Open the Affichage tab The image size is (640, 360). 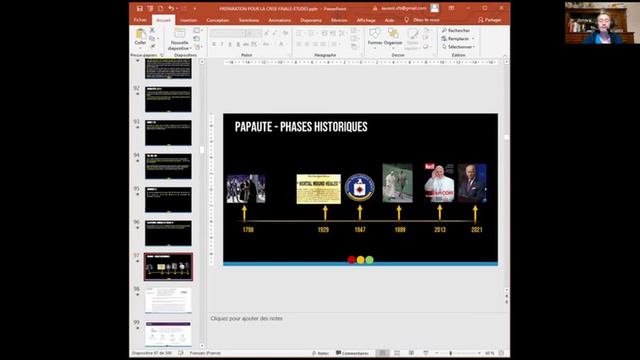click(366, 20)
